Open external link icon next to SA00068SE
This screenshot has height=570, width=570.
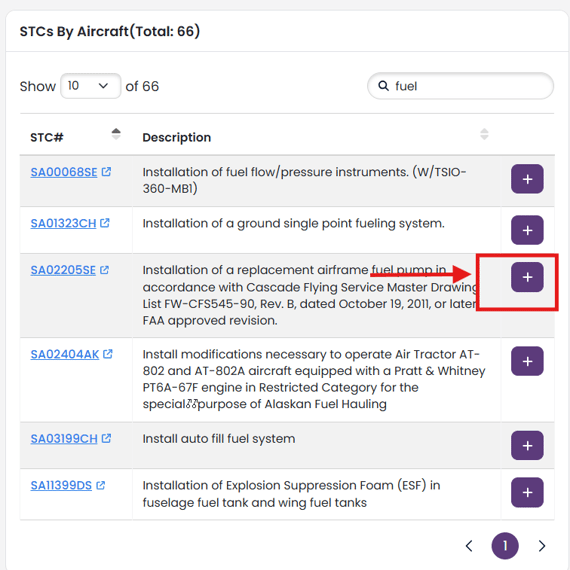coord(106,172)
